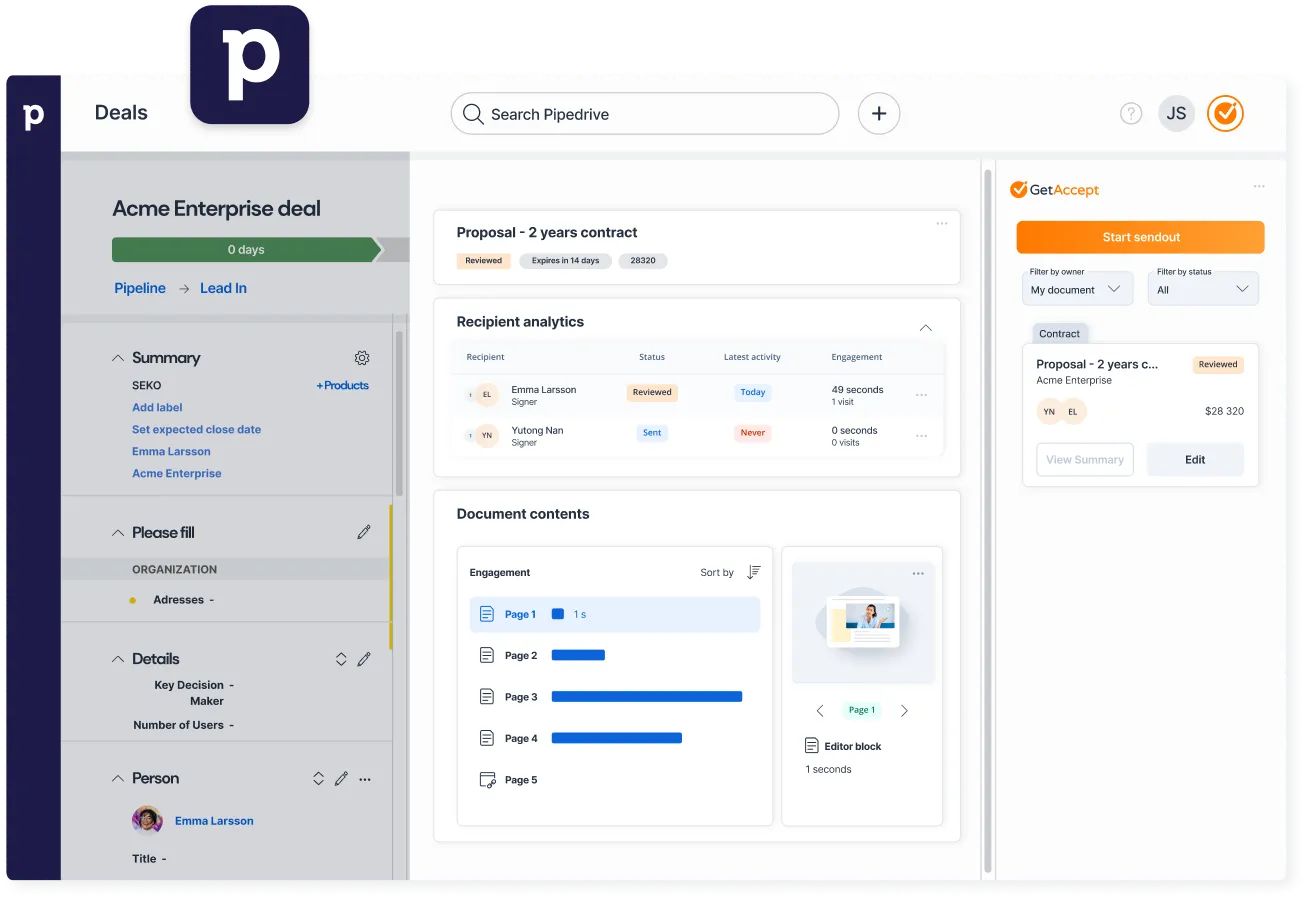The image size is (1306, 899).
Task: Click the Sort by order icon
Action: (754, 572)
